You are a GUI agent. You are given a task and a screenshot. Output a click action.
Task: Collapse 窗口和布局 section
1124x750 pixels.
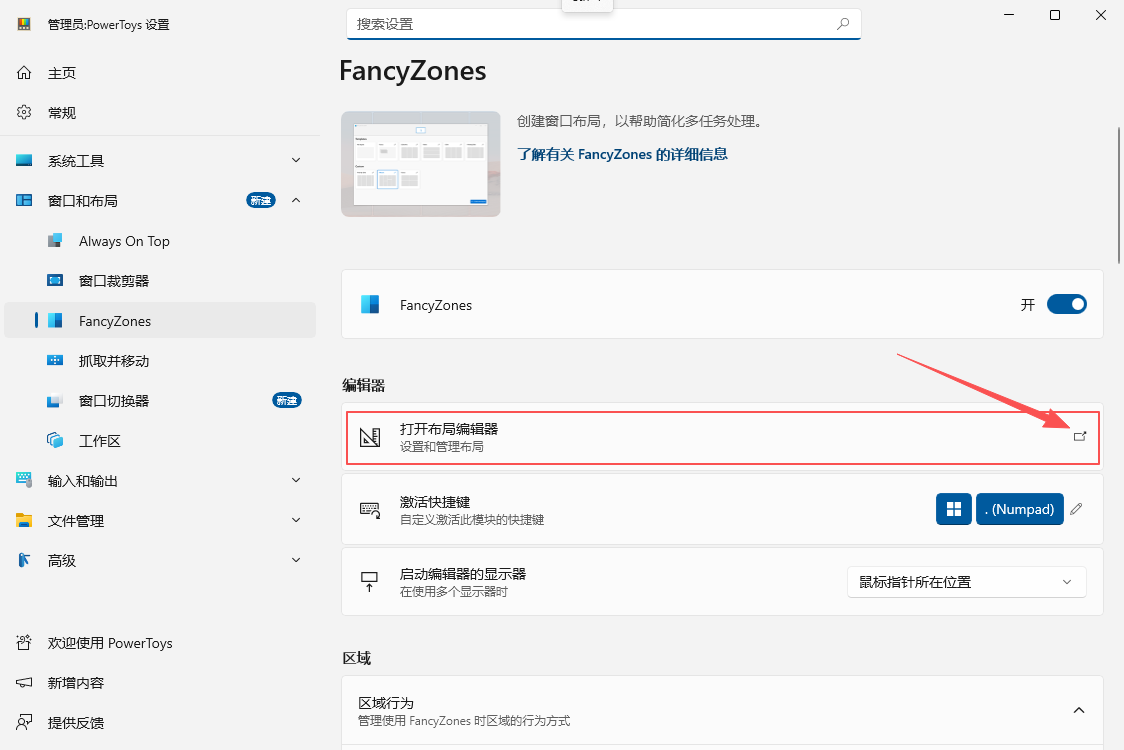(160, 201)
